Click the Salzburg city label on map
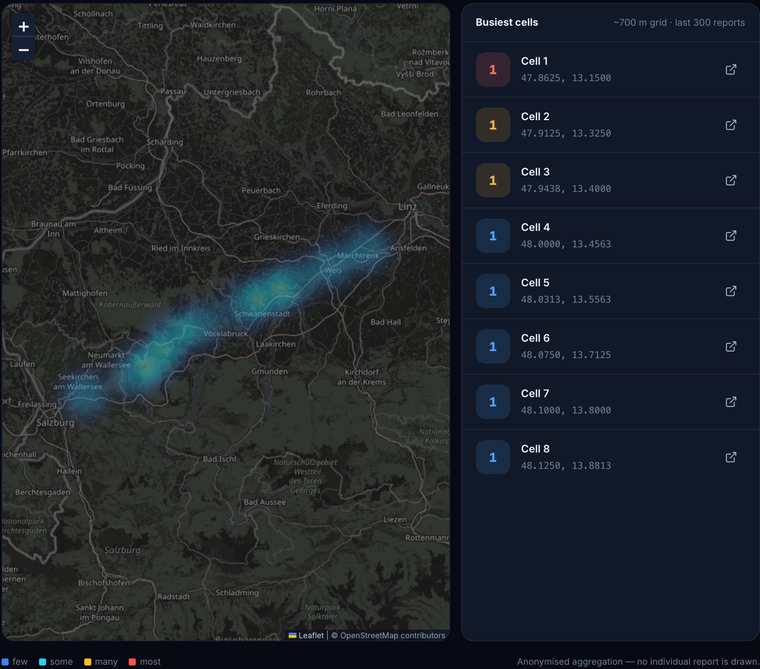The width and height of the screenshot is (760, 669). click(x=55, y=423)
